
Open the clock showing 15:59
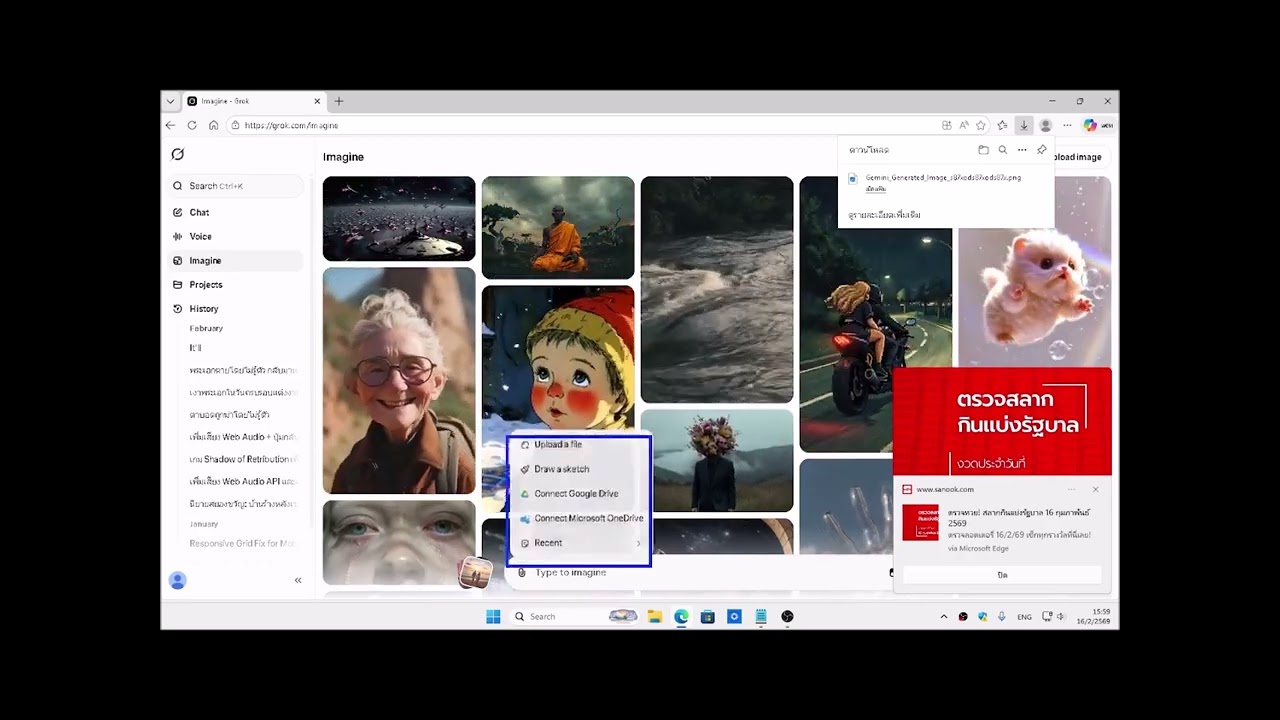pyautogui.click(x=1092, y=616)
